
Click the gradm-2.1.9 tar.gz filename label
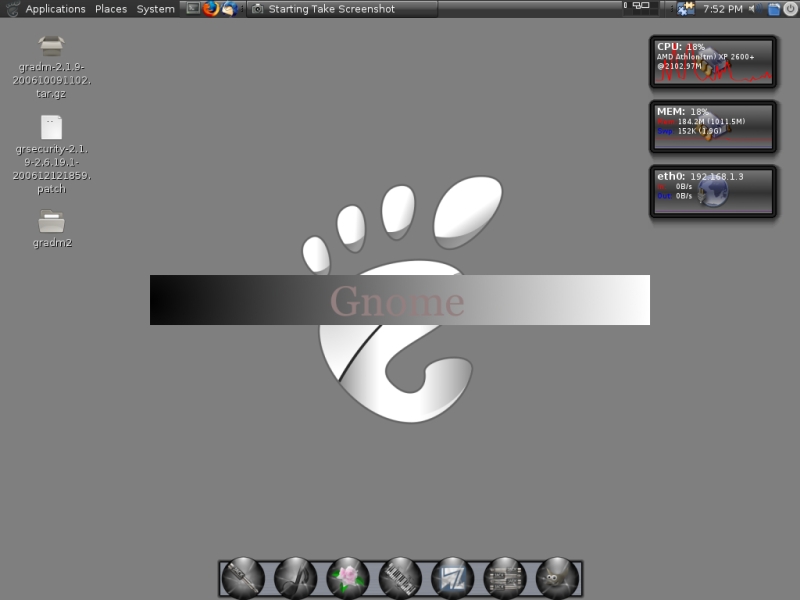pyautogui.click(x=52, y=80)
